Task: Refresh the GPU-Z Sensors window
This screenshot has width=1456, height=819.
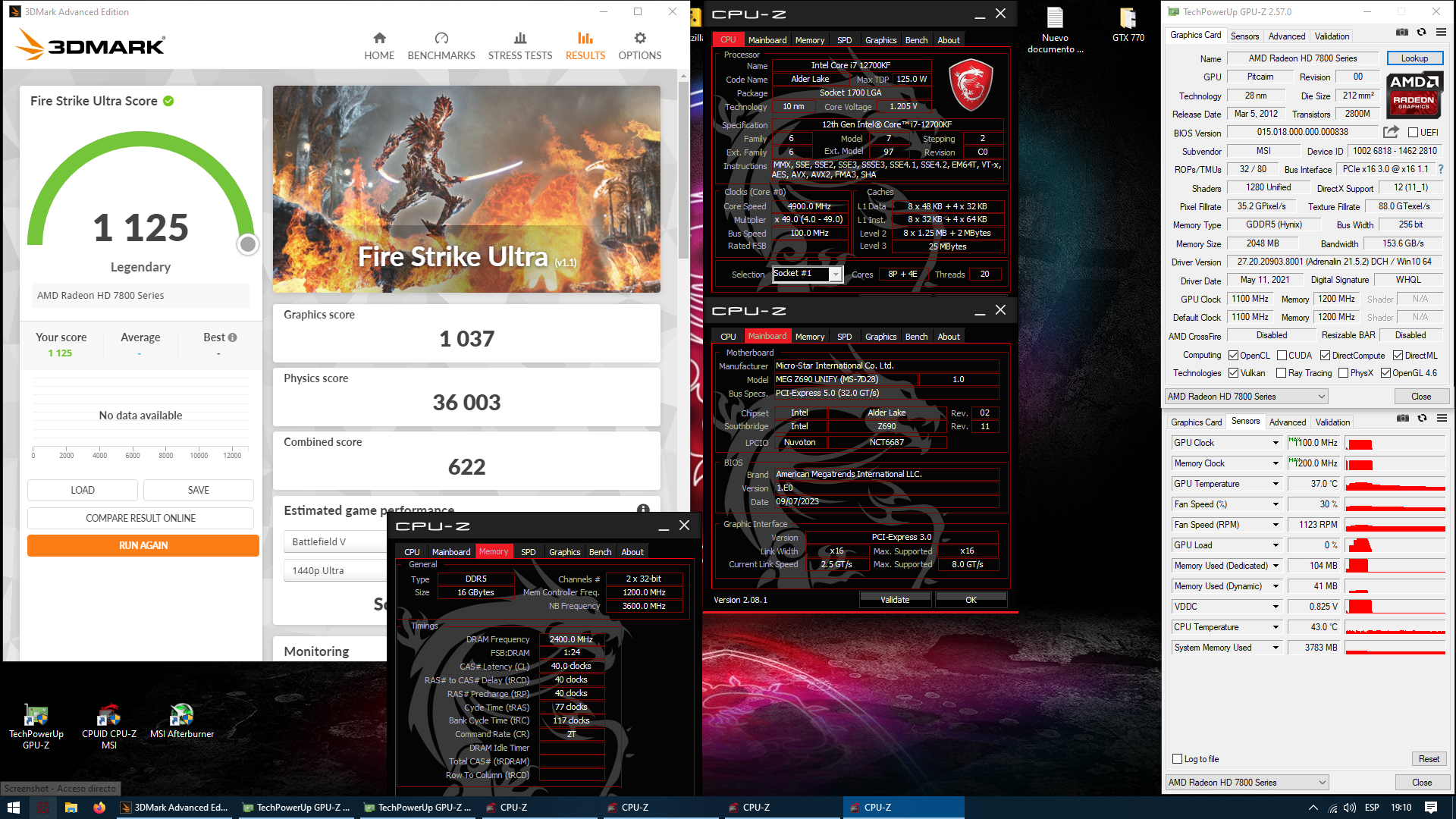Action: tap(1423, 418)
